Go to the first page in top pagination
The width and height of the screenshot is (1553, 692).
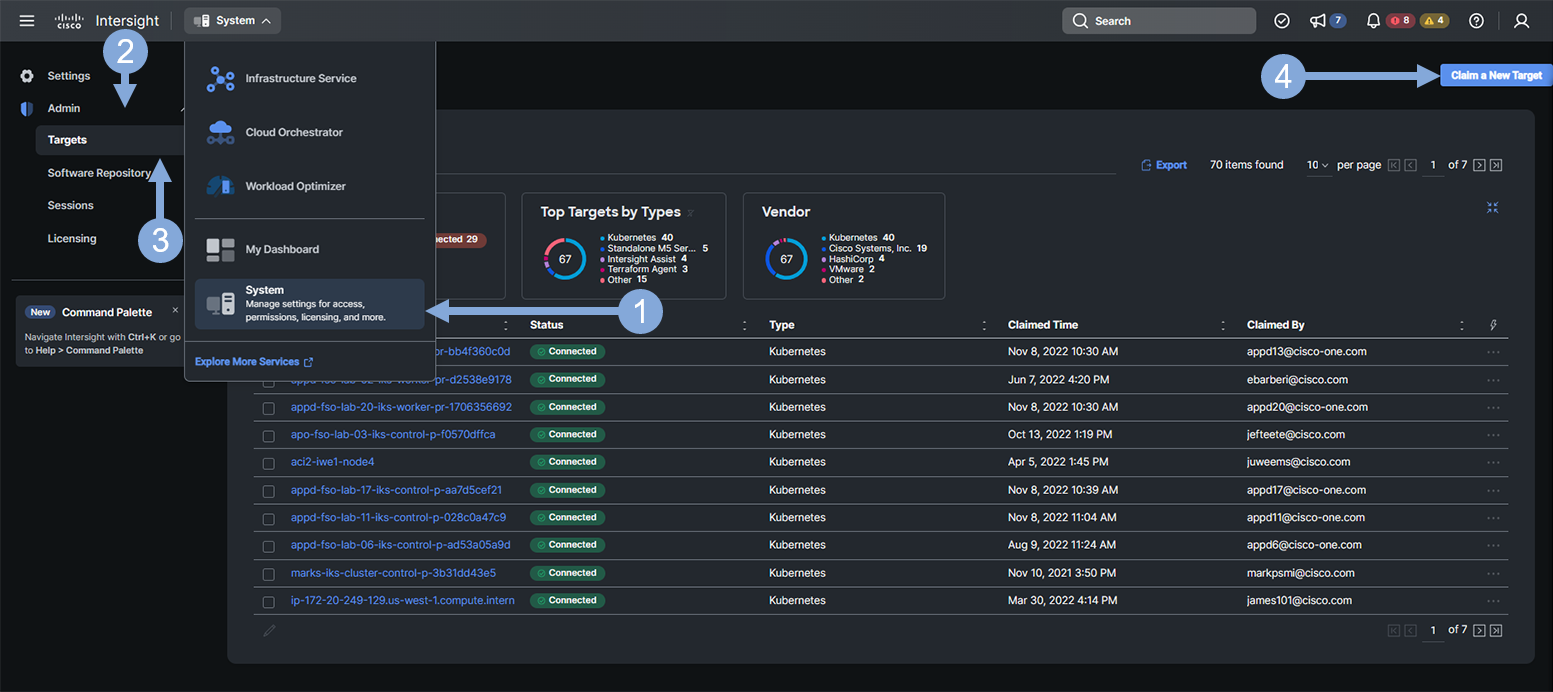tap(1394, 165)
